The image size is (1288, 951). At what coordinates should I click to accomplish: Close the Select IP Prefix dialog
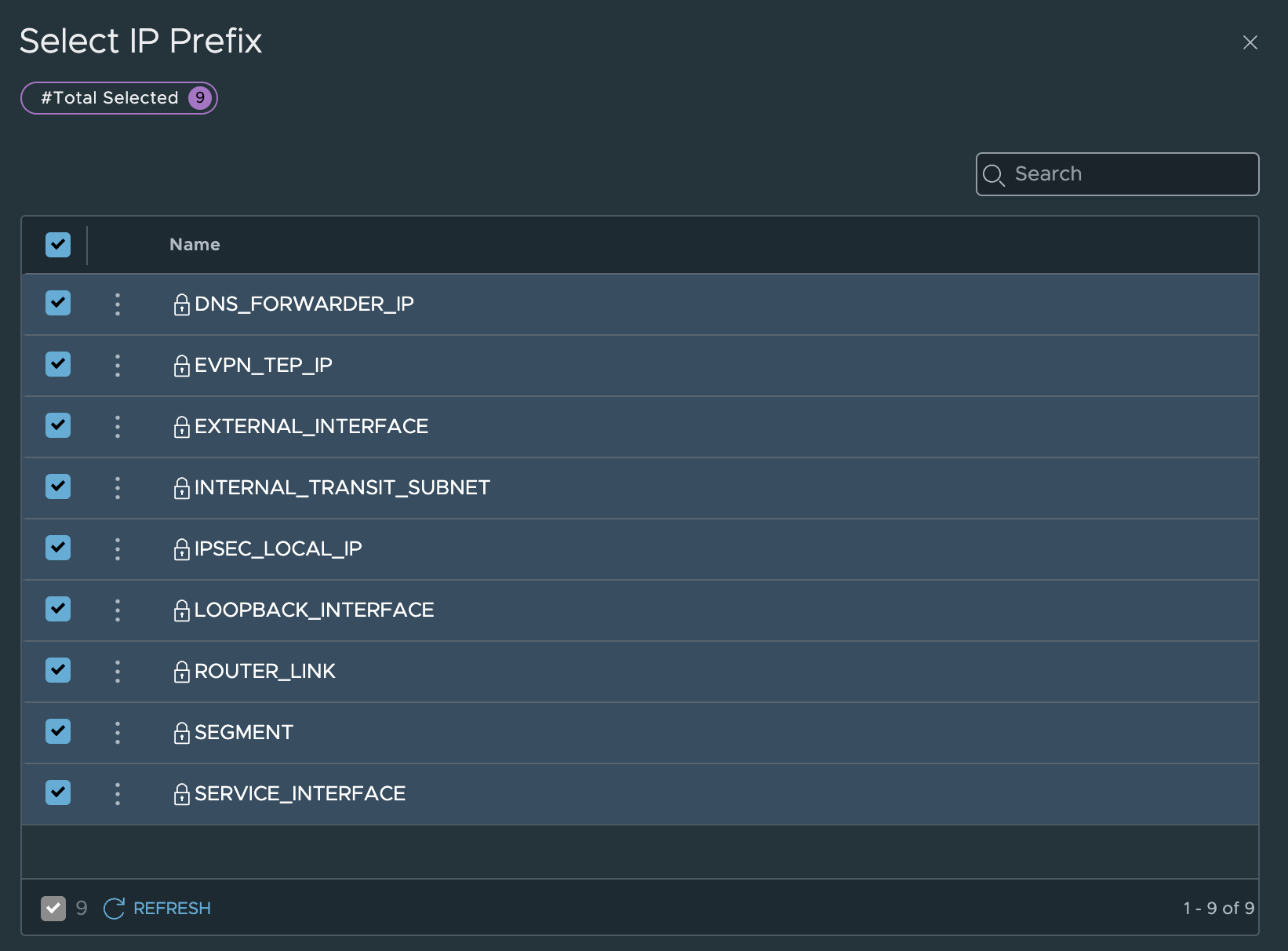[1250, 42]
